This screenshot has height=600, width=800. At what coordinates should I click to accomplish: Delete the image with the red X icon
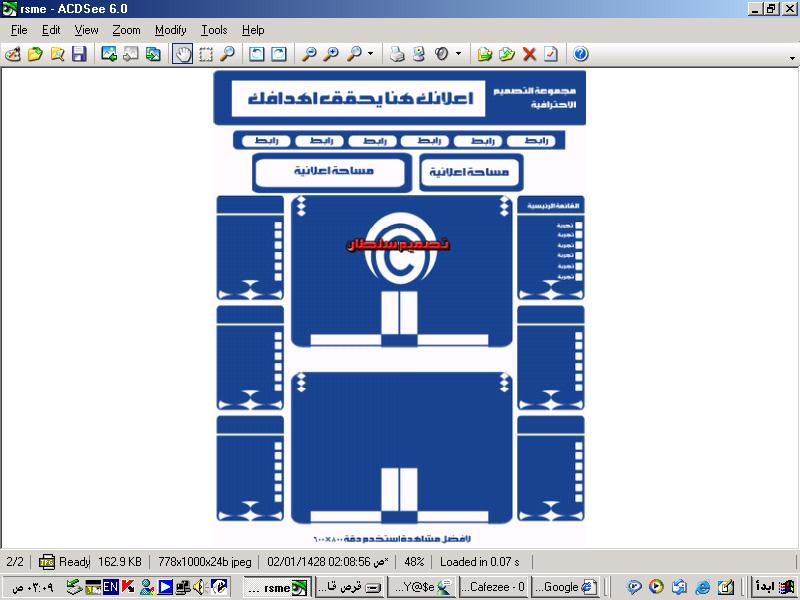click(529, 54)
